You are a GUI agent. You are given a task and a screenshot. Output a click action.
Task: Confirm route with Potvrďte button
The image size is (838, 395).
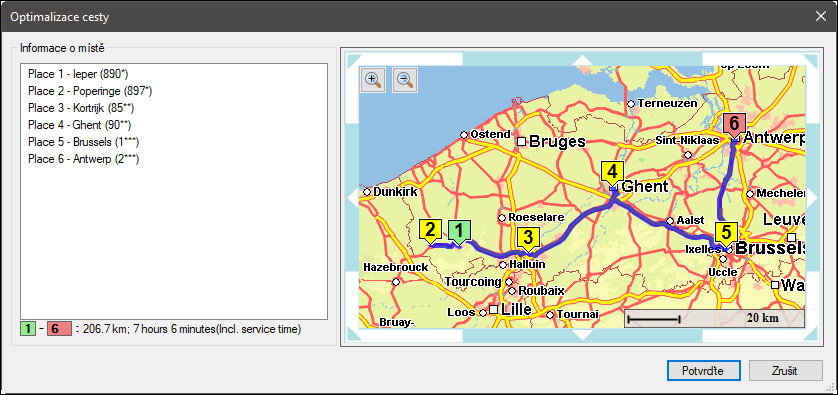[703, 370]
